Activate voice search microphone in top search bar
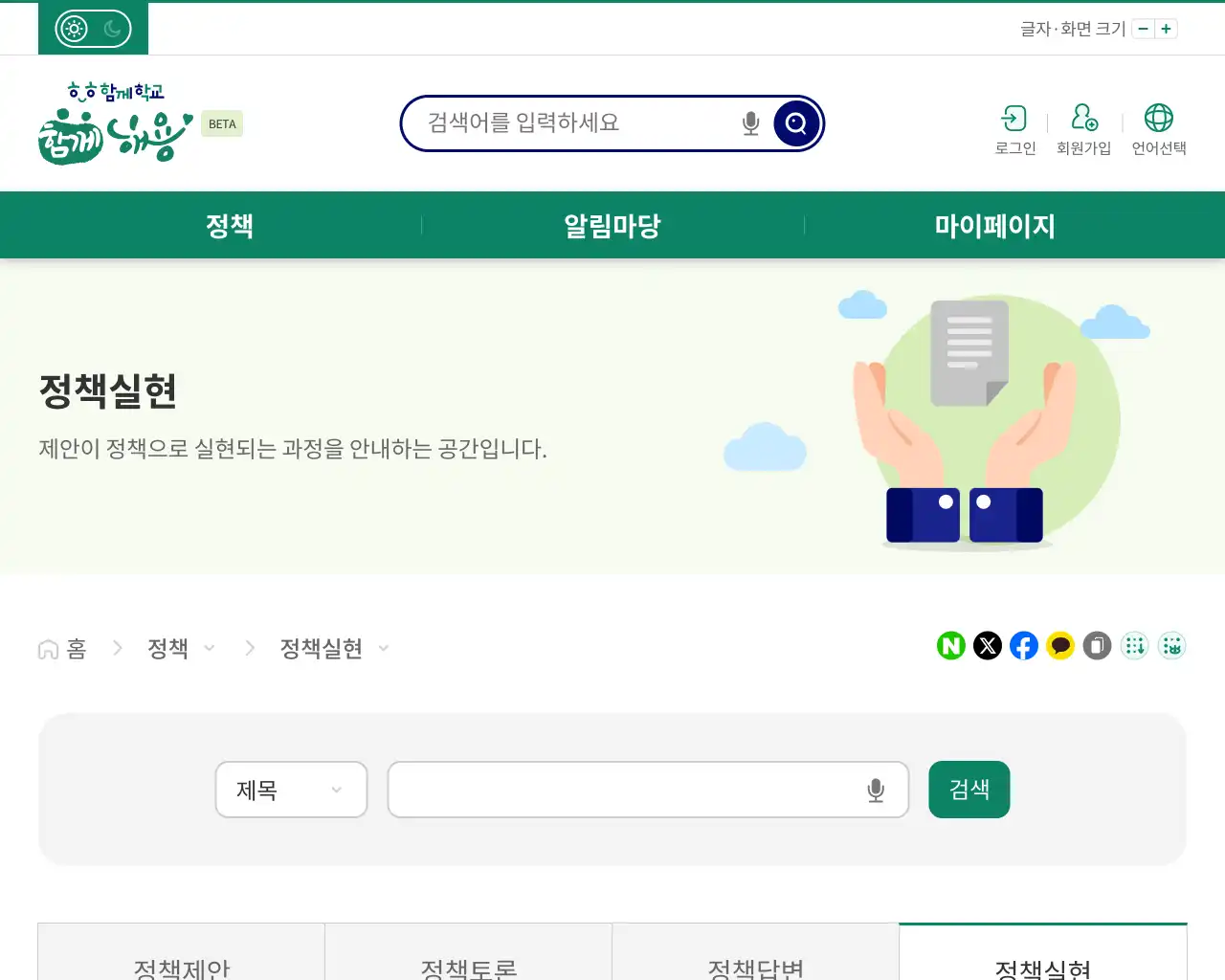The image size is (1225, 980). 750,122
